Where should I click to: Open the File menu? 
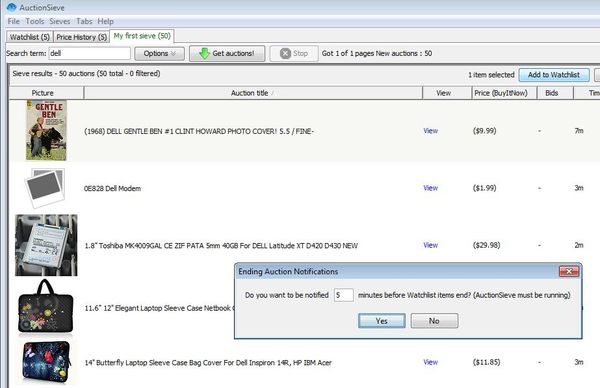[13, 21]
